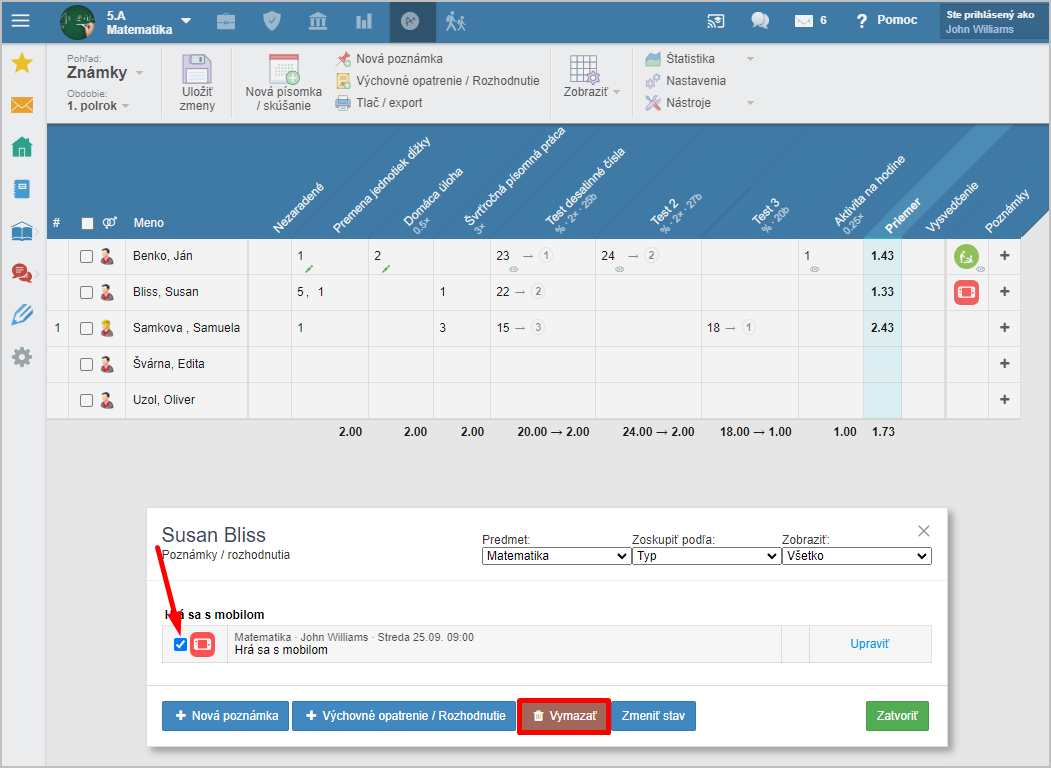Viewport: 1051px width, 768px height.
Task: Click the green Zatvoriť button
Action: (x=896, y=716)
